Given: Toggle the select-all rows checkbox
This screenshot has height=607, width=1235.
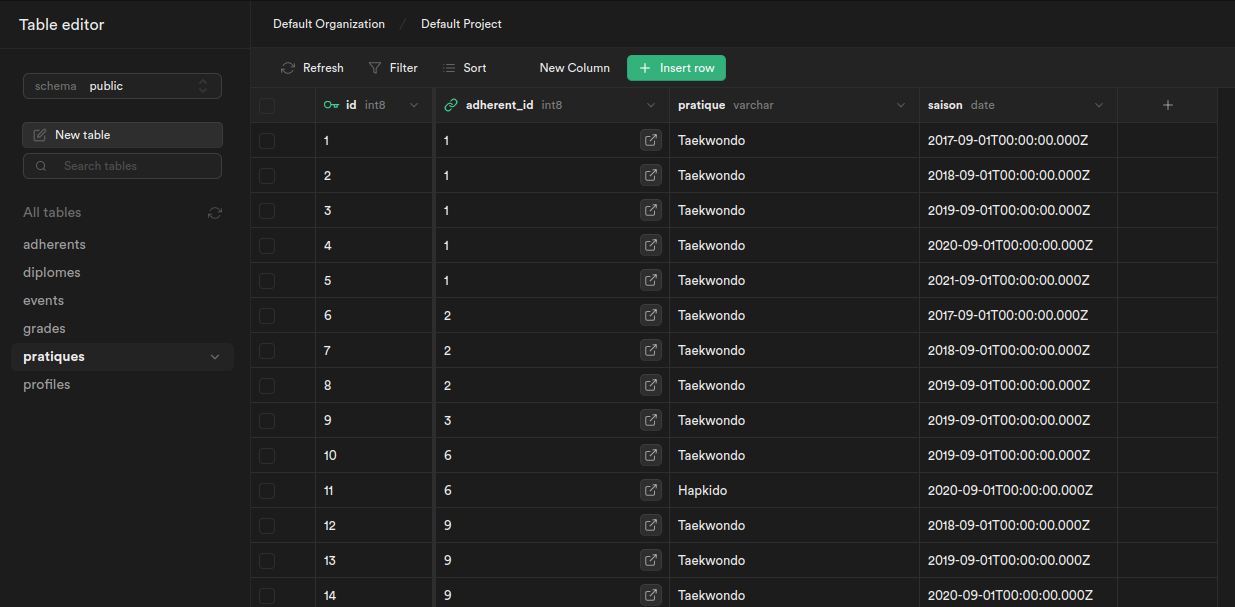Looking at the screenshot, I should point(267,106).
